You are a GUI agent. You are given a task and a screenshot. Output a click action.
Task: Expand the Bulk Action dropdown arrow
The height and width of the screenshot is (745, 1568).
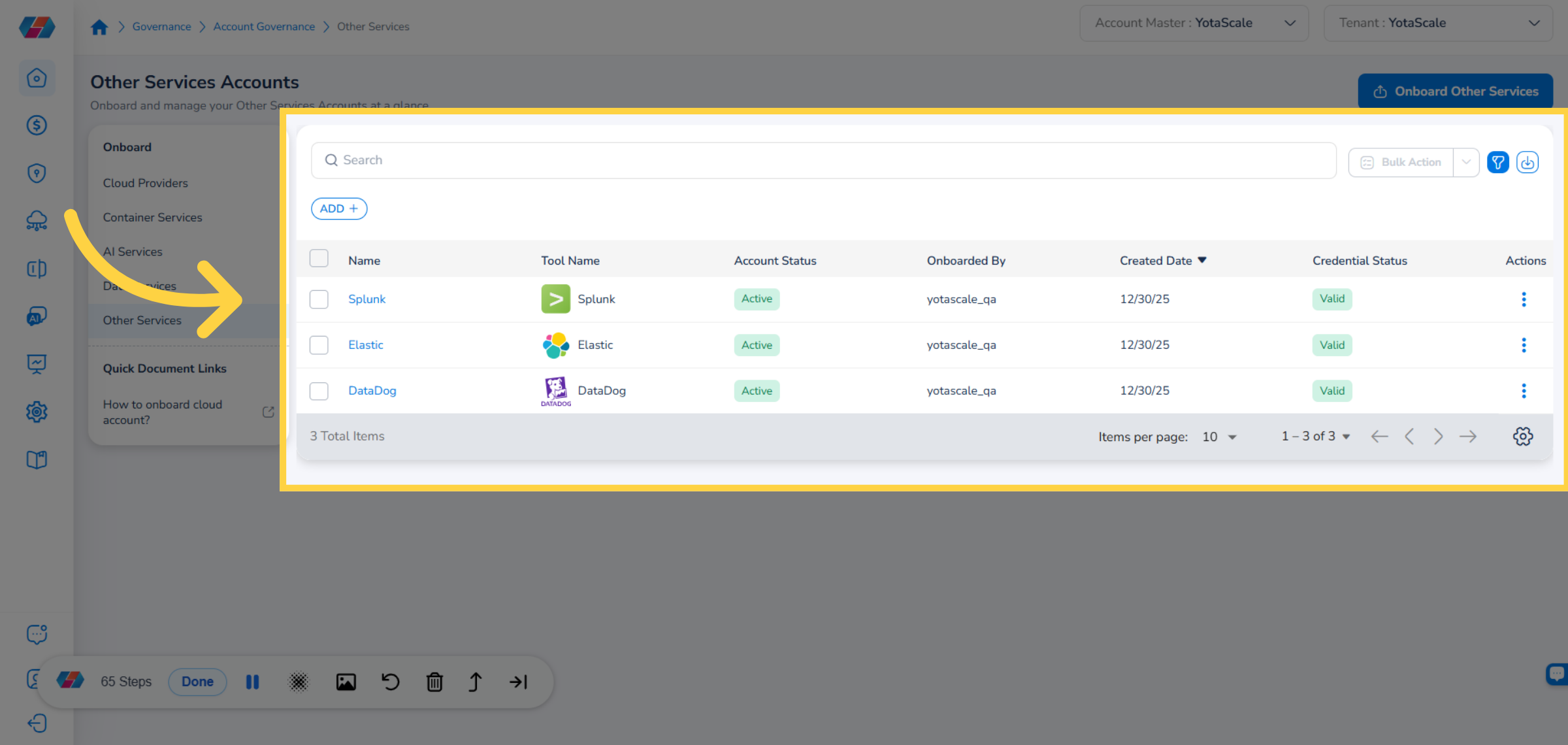pos(1465,161)
